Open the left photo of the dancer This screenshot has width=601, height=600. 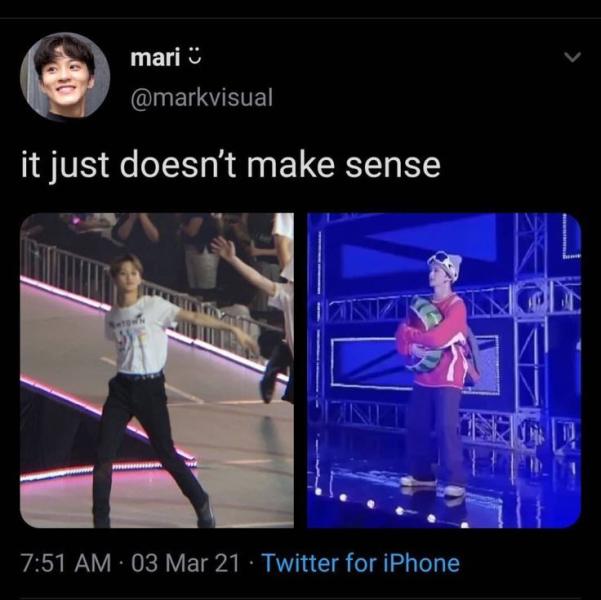click(x=157, y=370)
